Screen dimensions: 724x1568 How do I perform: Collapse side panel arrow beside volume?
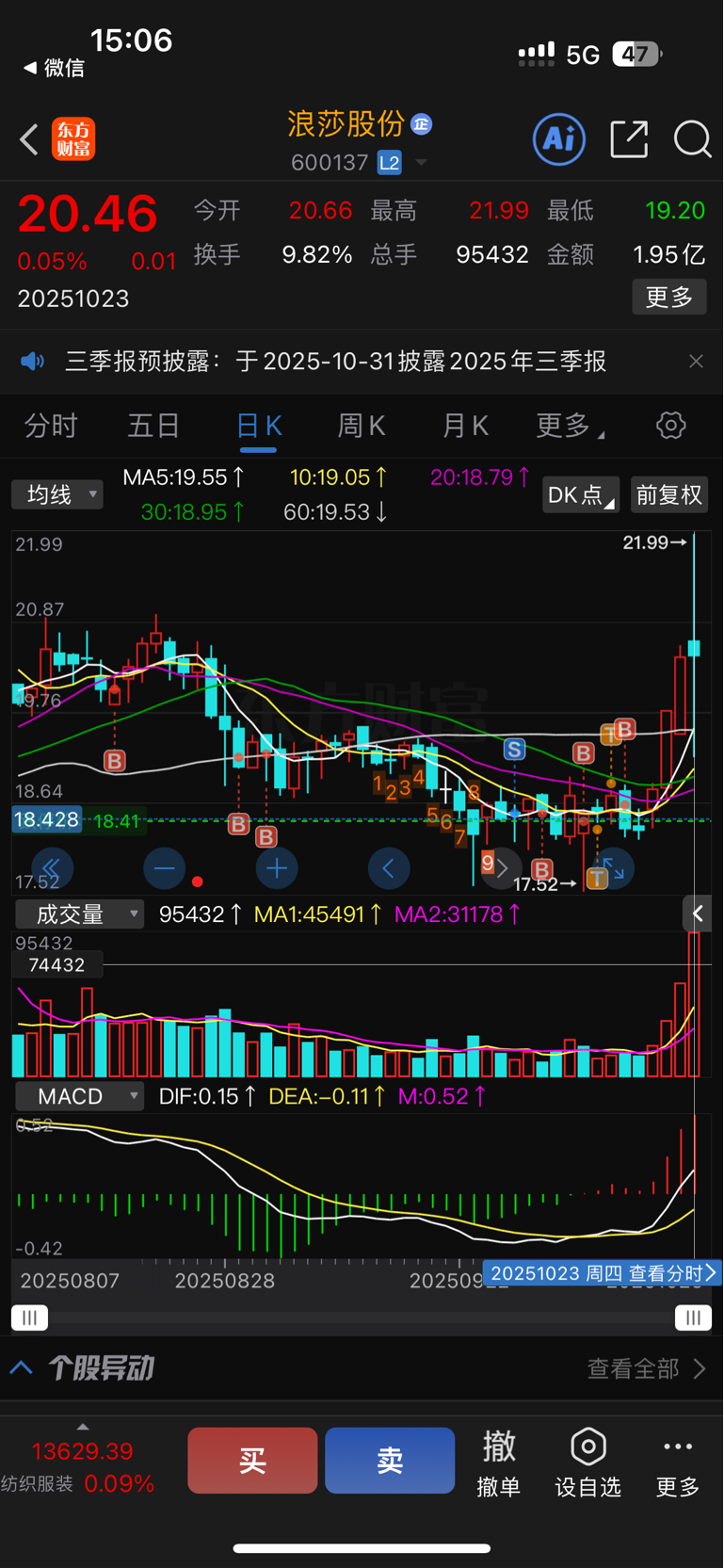(698, 913)
